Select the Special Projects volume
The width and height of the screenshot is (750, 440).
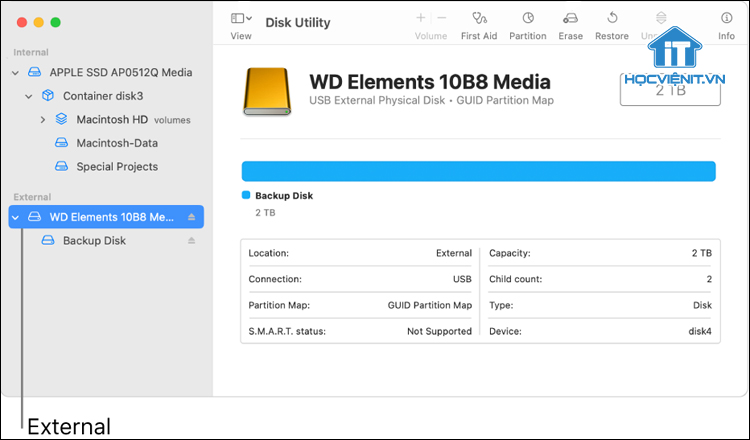[117, 166]
